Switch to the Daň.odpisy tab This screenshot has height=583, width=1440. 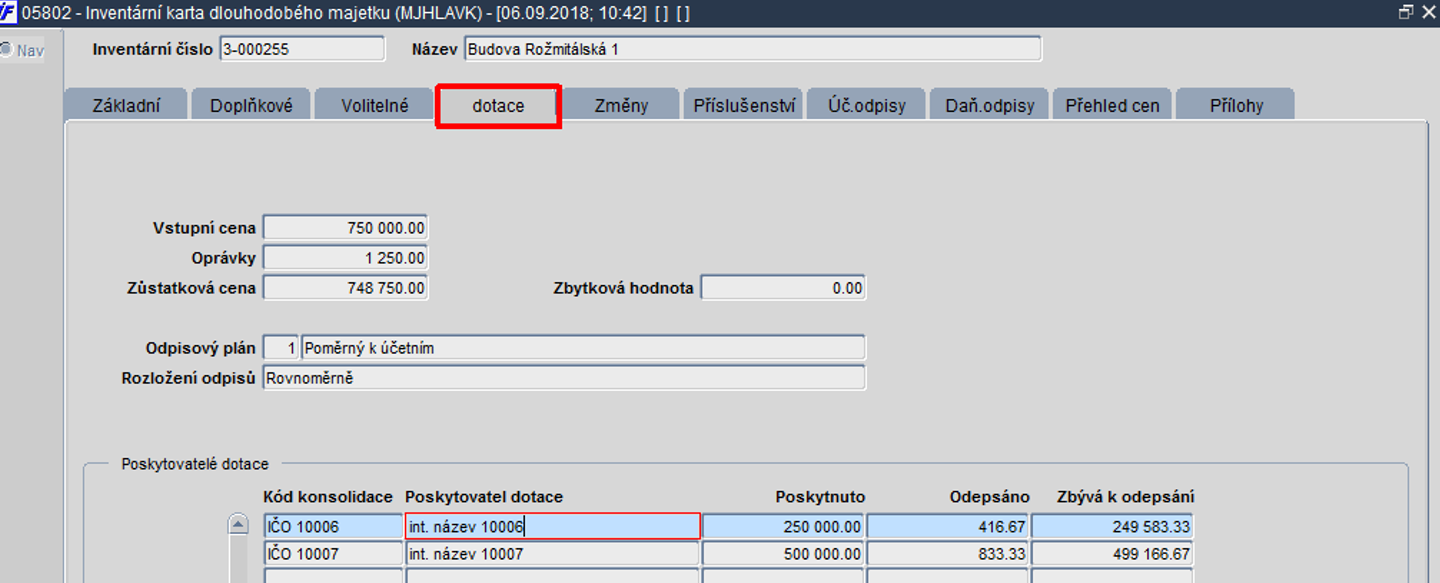[x=990, y=105]
